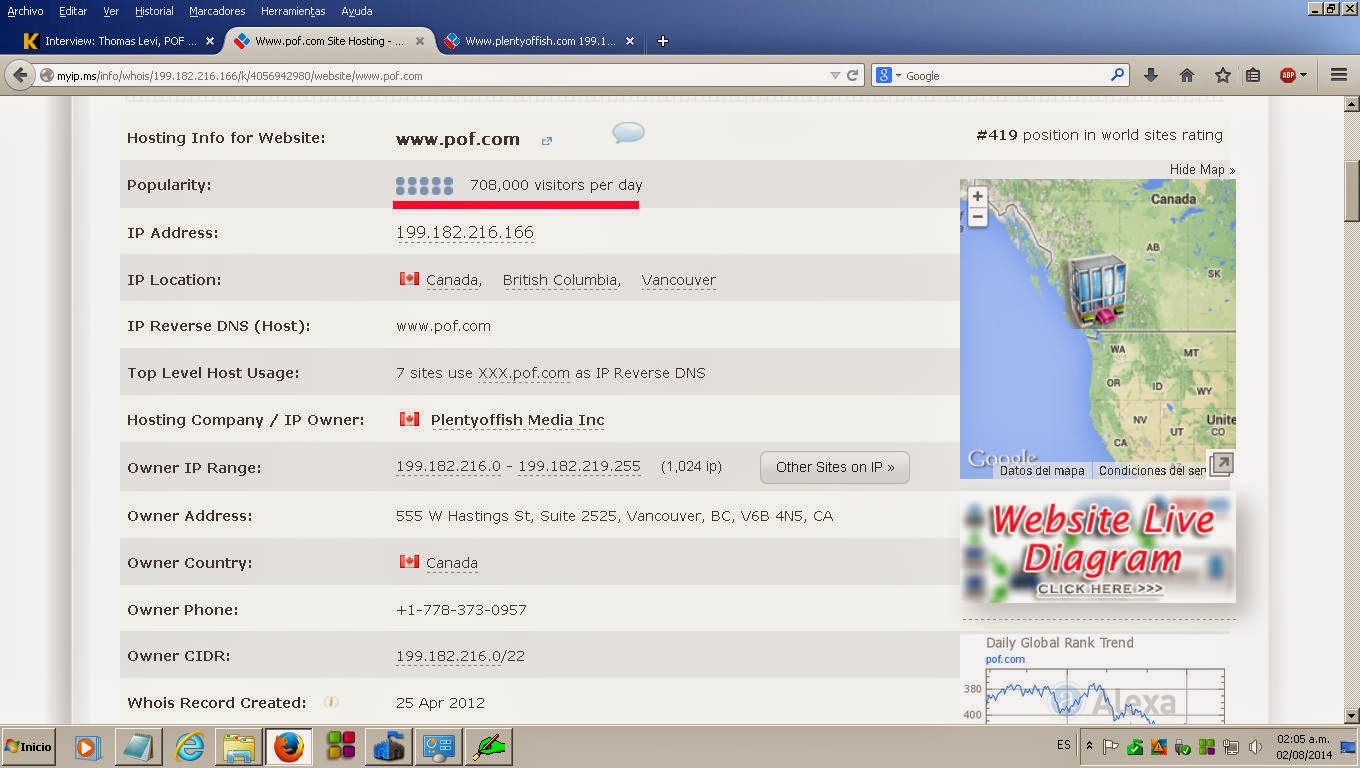Click the British Columbia link
The width and height of the screenshot is (1360, 768).
(560, 280)
